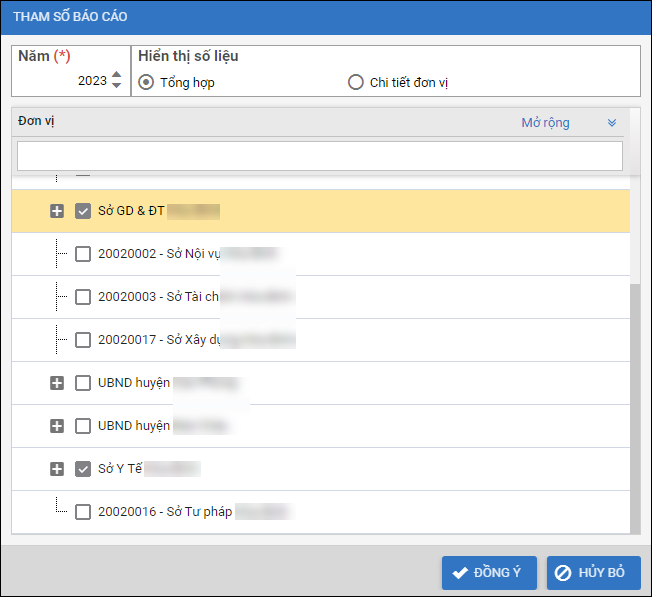
Task: Increase the year with the up arrow
Action: click(x=117, y=75)
